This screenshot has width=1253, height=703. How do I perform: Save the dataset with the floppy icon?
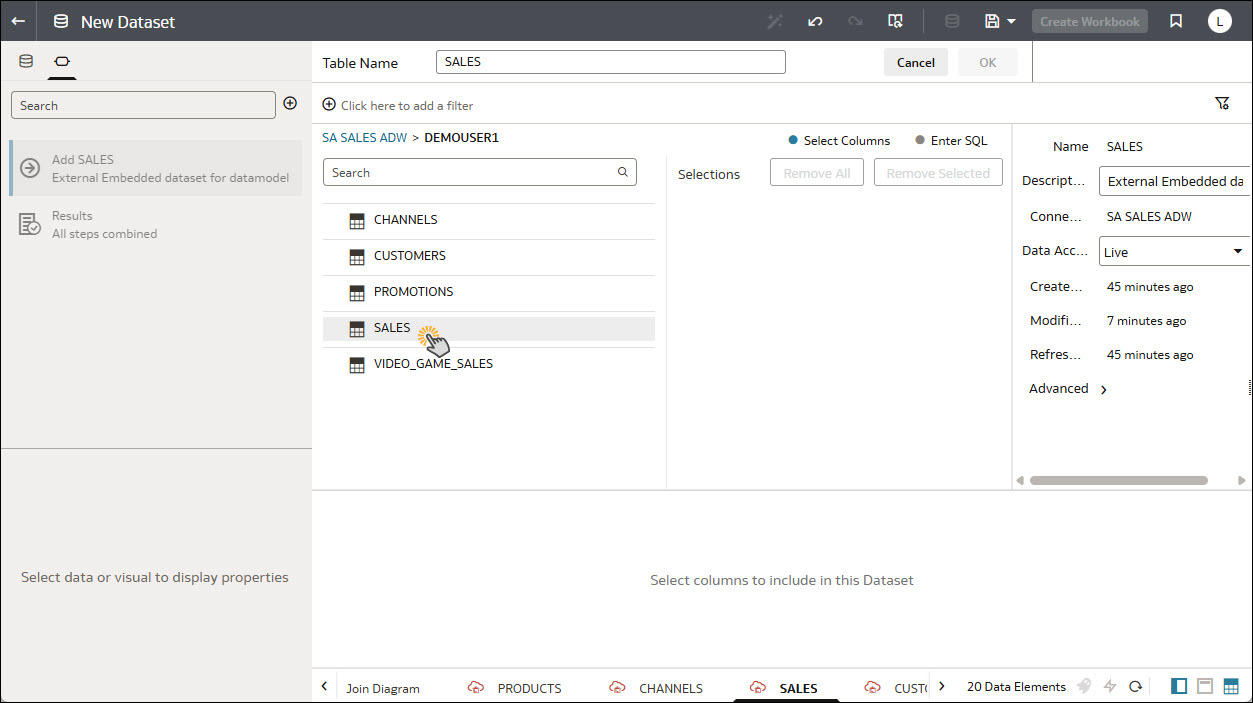pos(992,21)
